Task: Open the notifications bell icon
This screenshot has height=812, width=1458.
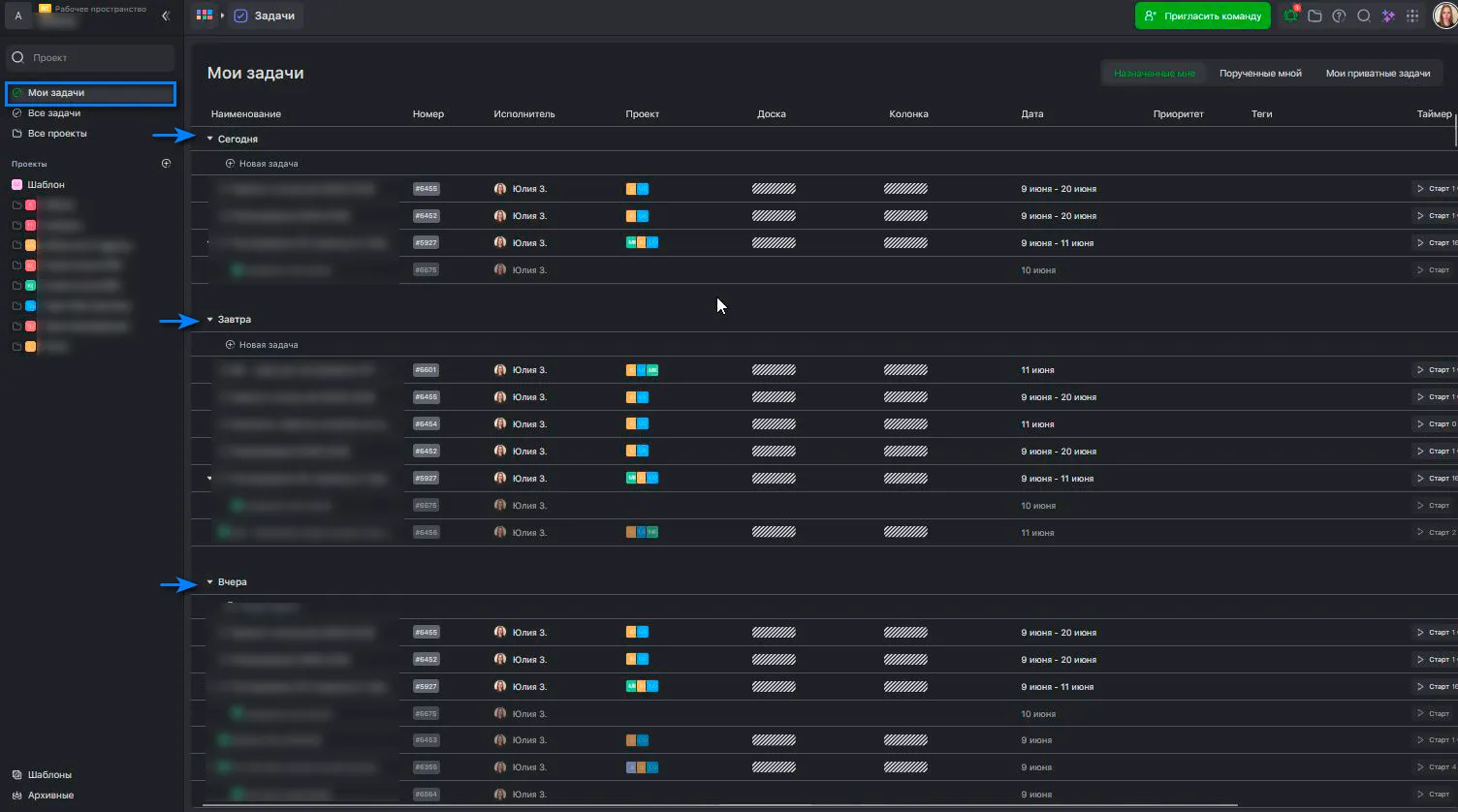Action: pyautogui.click(x=1290, y=16)
